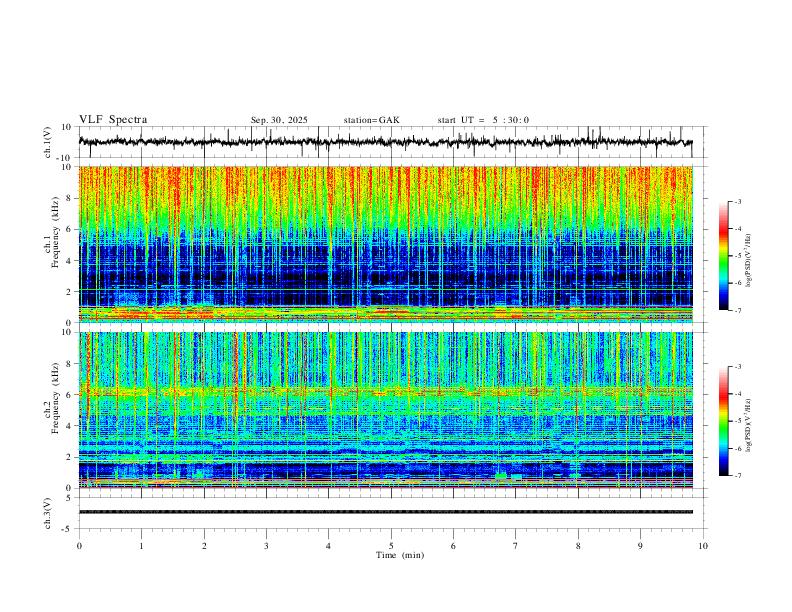Click the ch.3 black horizontal voltage trace

click(386, 512)
